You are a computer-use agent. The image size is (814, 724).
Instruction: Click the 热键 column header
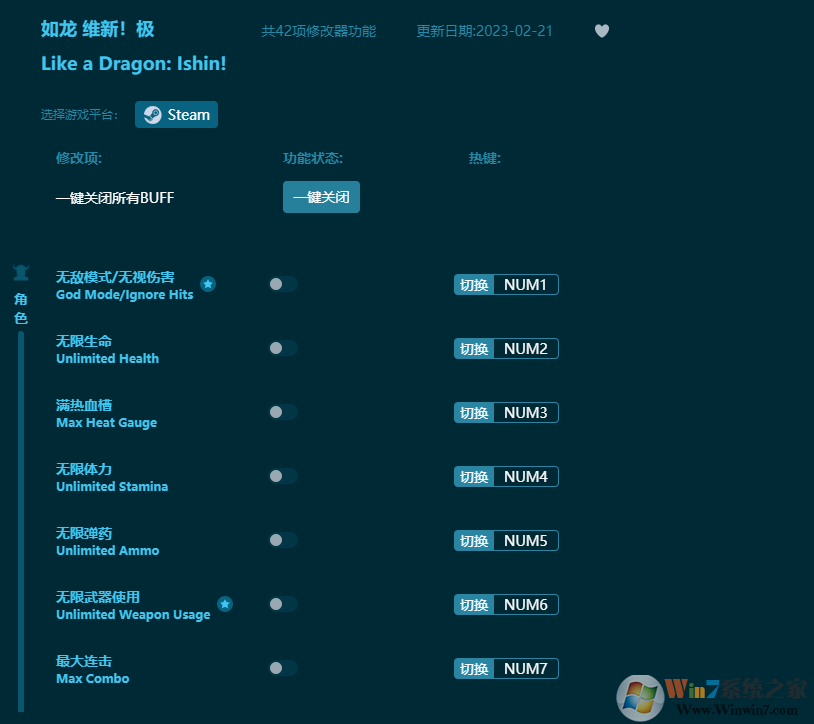485,158
